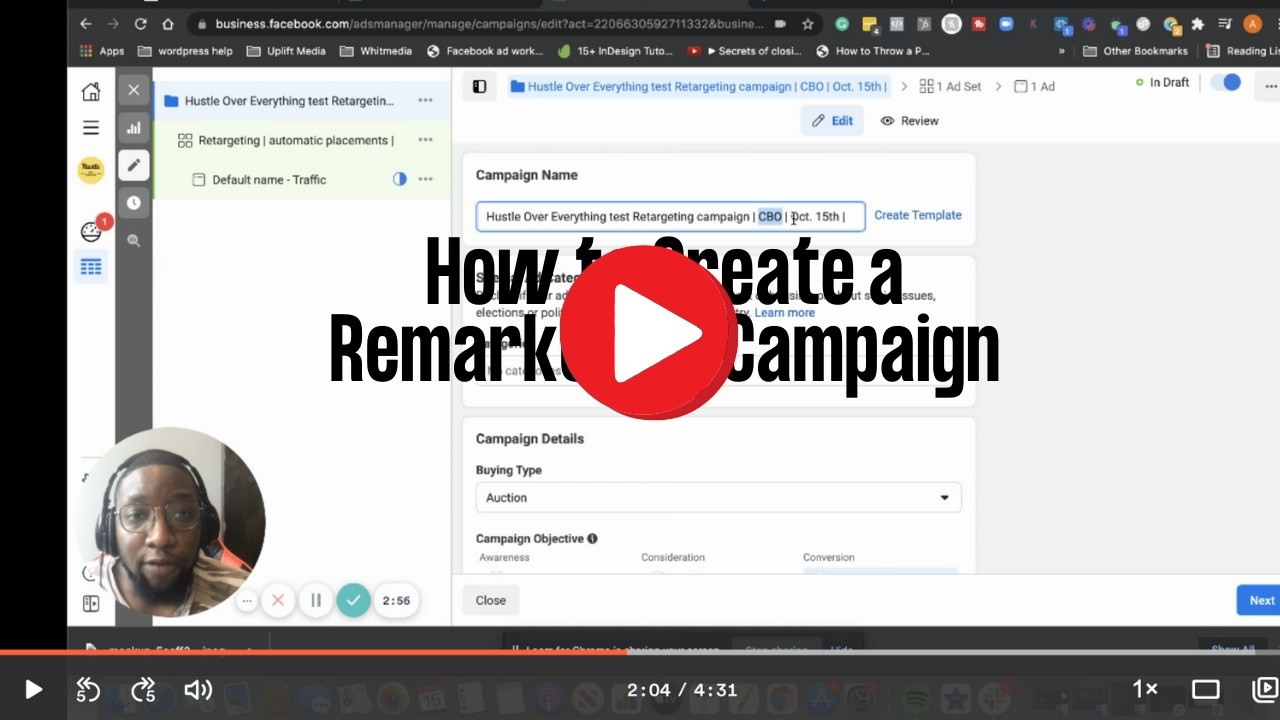Open the bar chart performance icon

[x=133, y=128]
